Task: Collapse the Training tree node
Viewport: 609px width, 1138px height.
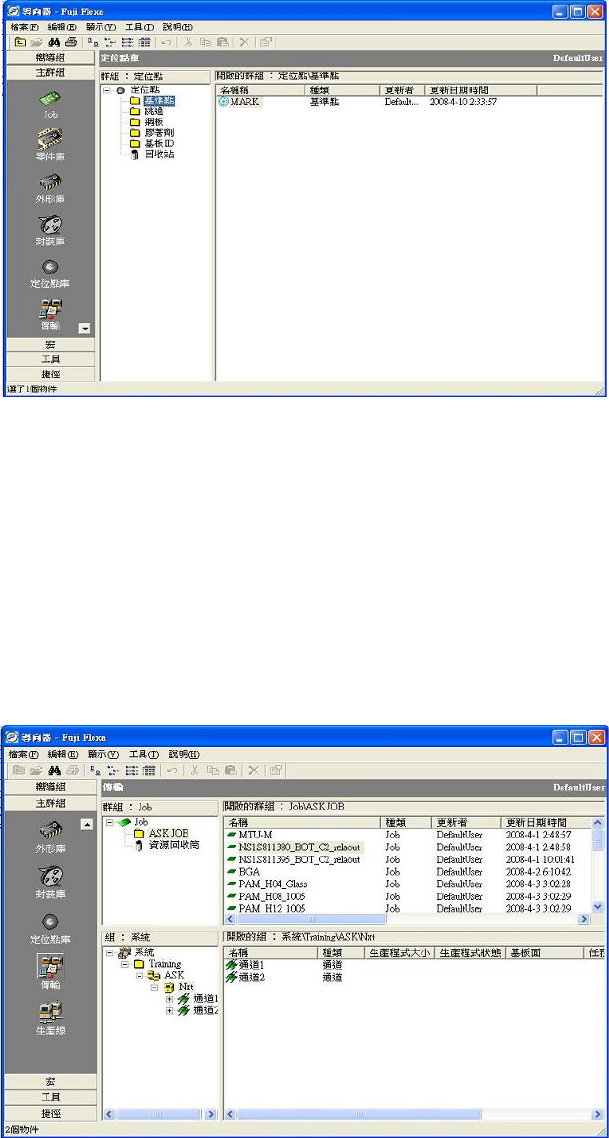Action: tap(125, 964)
